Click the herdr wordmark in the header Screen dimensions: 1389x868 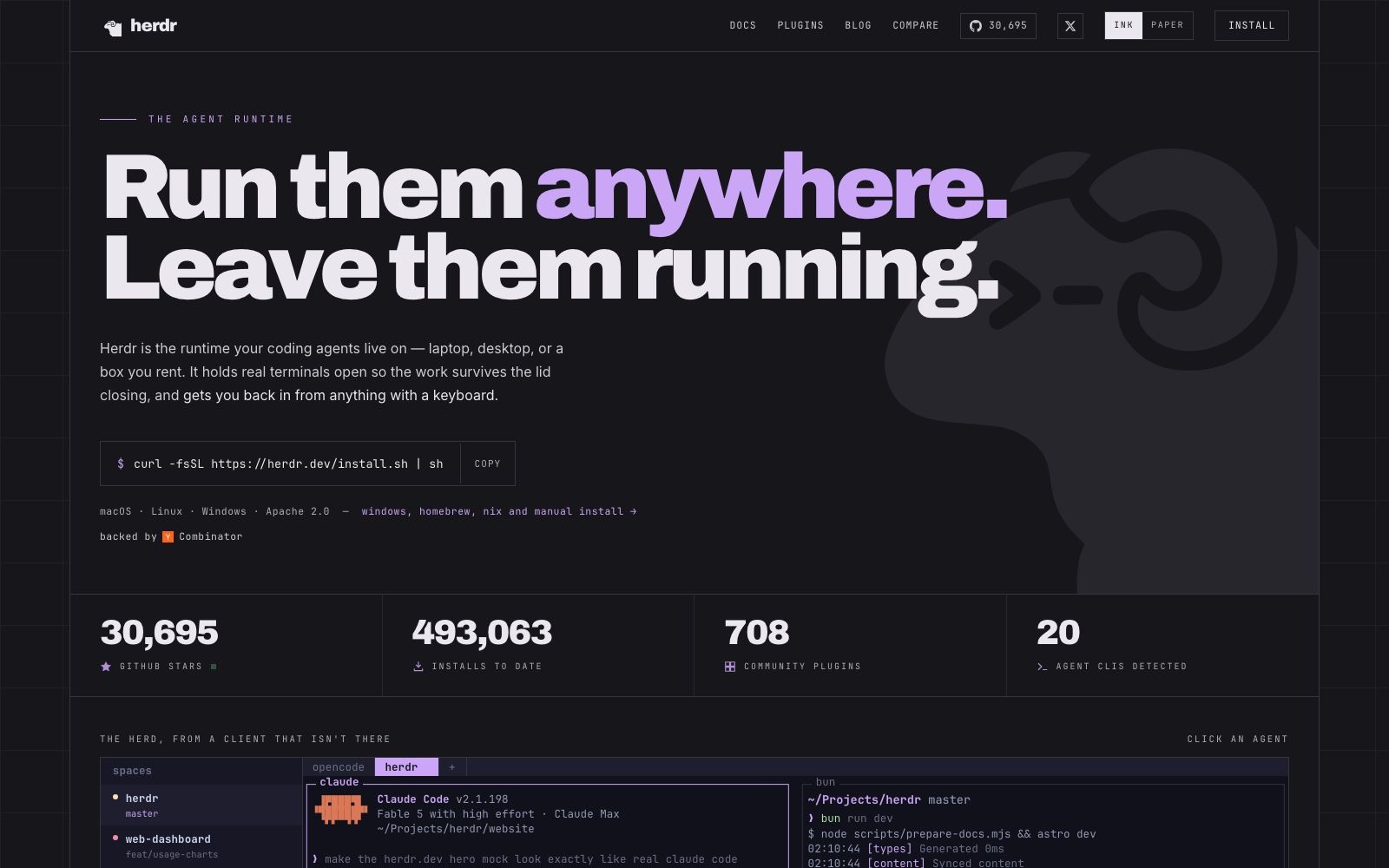154,26
